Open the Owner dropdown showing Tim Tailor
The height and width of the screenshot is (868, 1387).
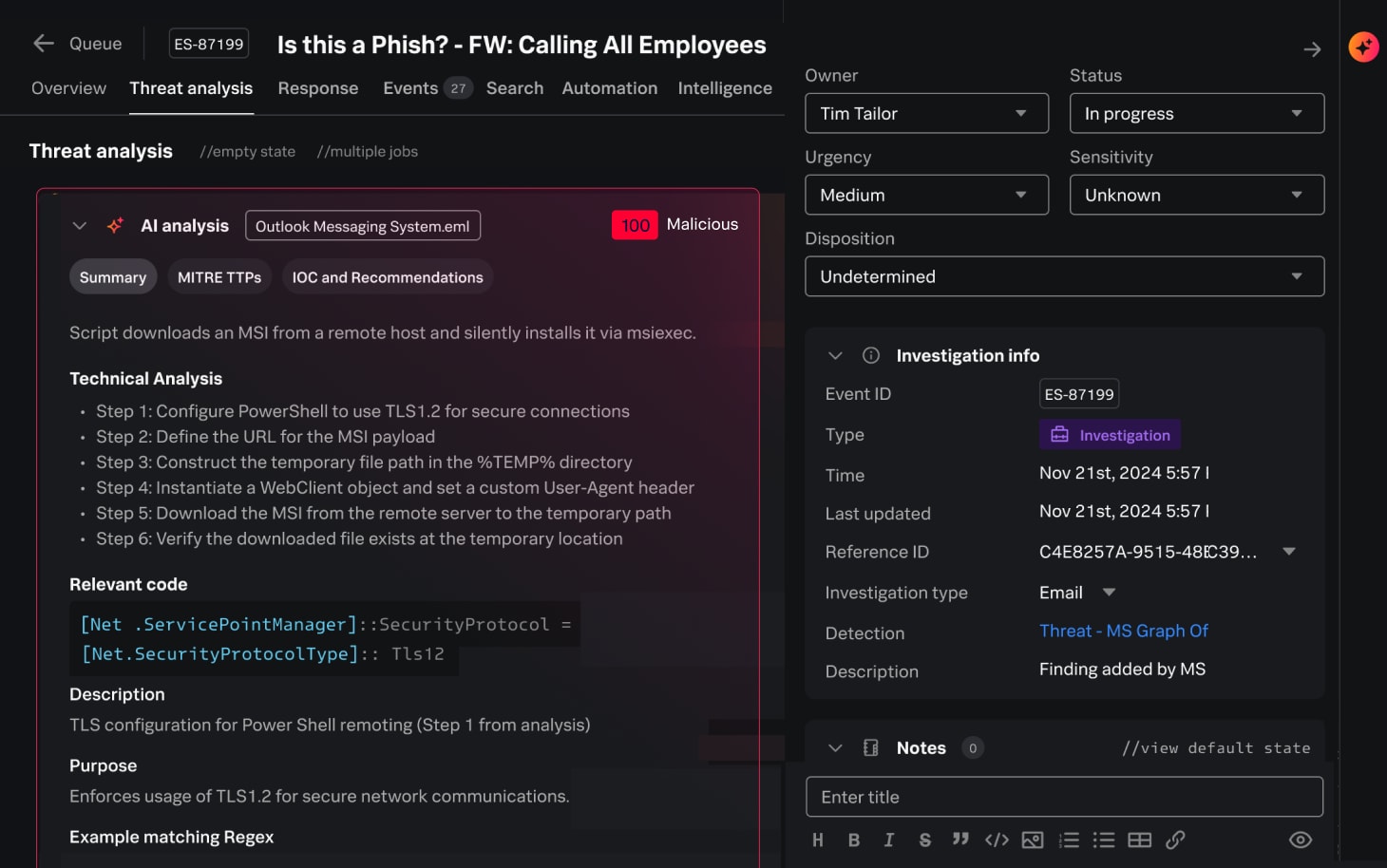coord(926,113)
